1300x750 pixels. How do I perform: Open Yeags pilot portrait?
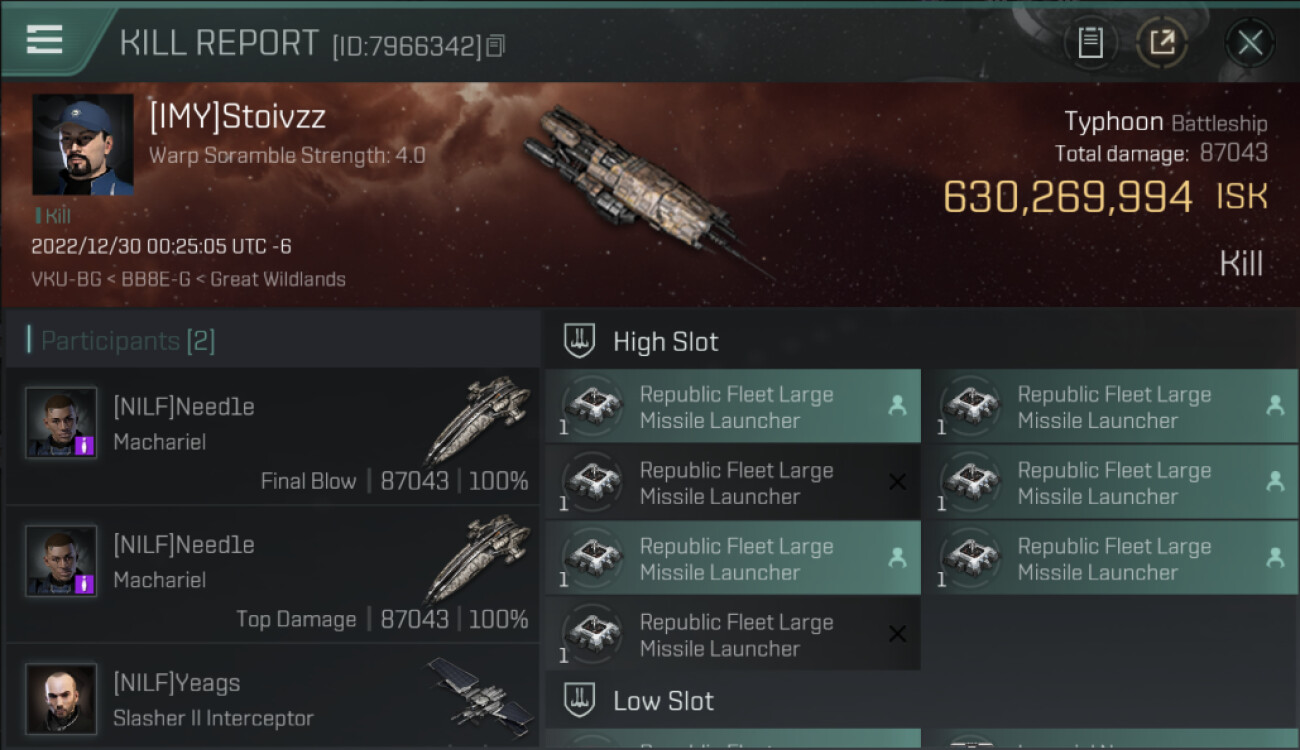[61, 698]
